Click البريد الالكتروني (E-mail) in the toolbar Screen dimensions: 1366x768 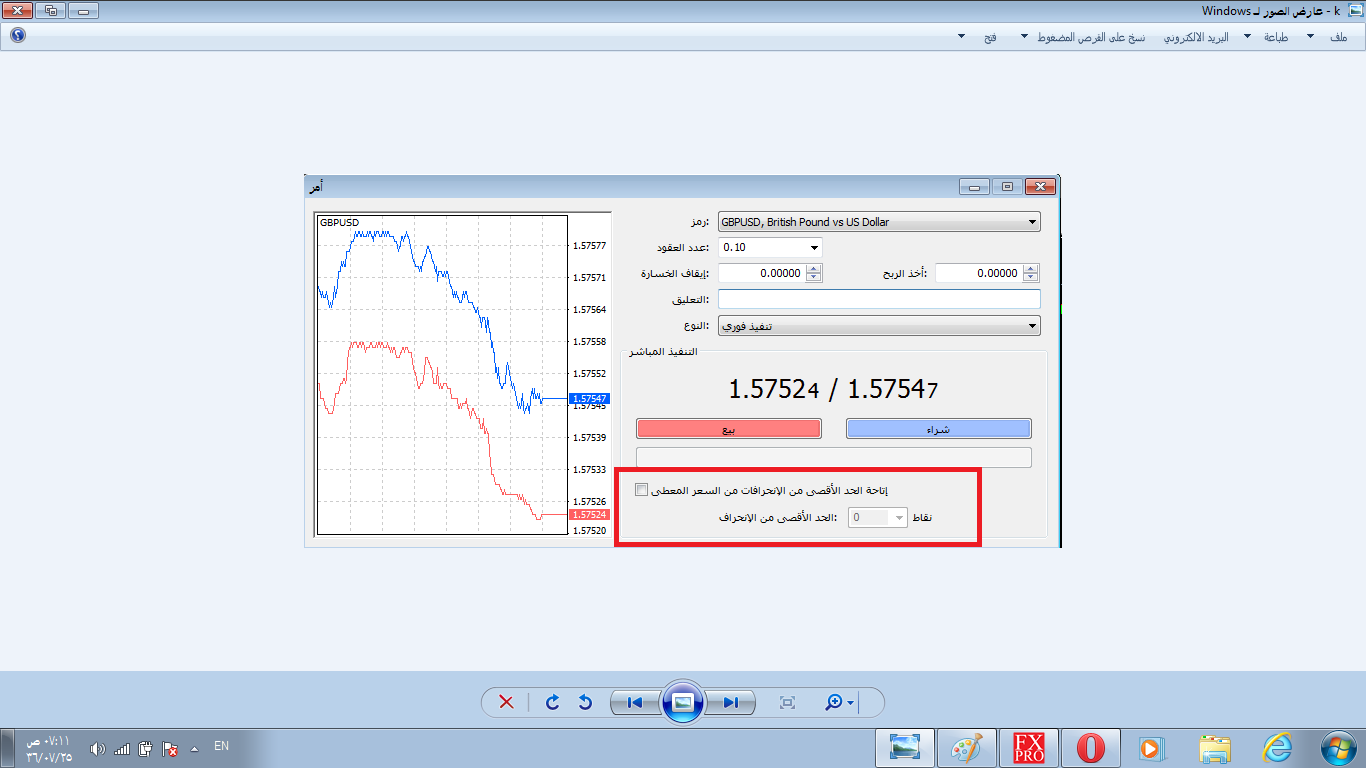point(1195,36)
